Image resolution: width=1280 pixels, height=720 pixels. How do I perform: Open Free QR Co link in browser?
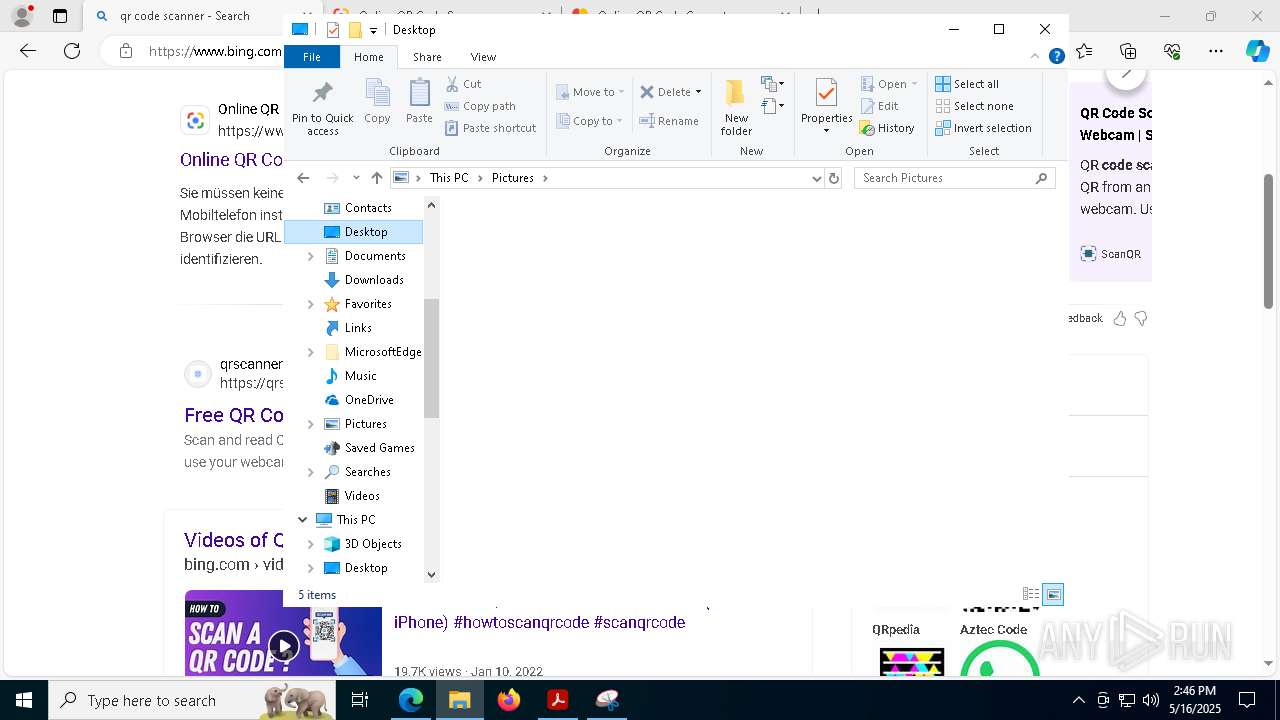tap(233, 415)
